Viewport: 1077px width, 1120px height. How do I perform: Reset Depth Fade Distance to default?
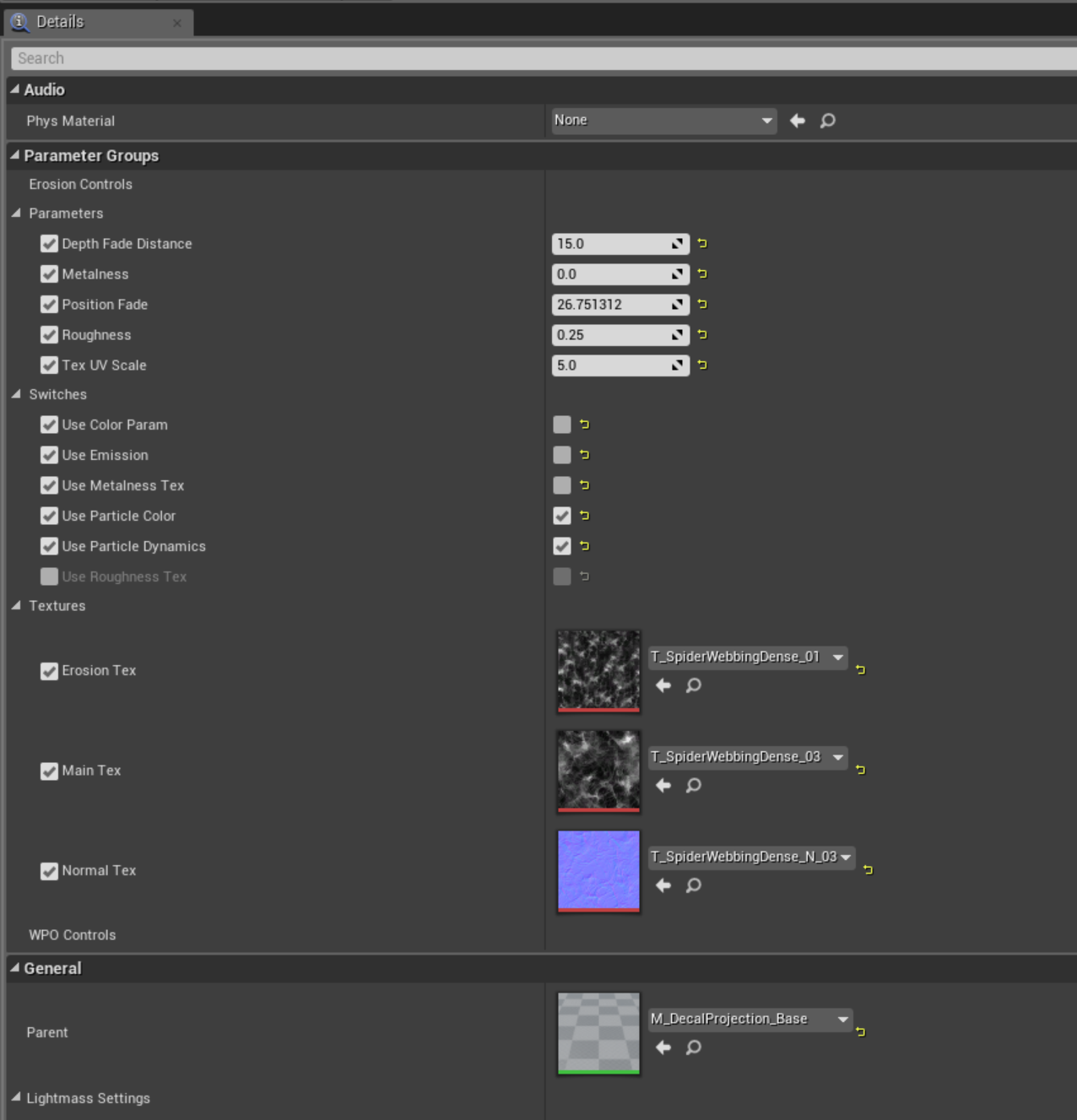[702, 244]
